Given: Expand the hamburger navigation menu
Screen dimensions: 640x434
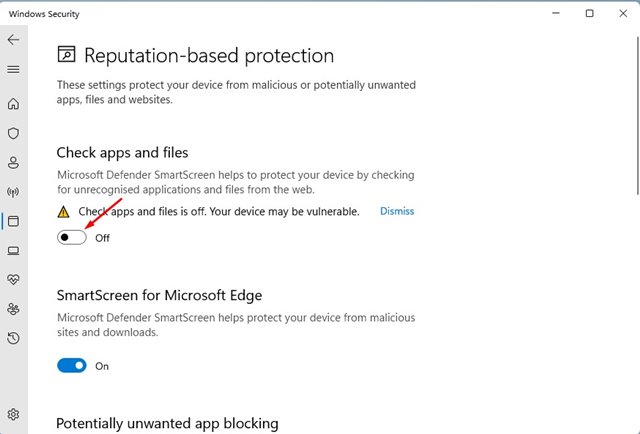Looking at the screenshot, I should 13,70.
